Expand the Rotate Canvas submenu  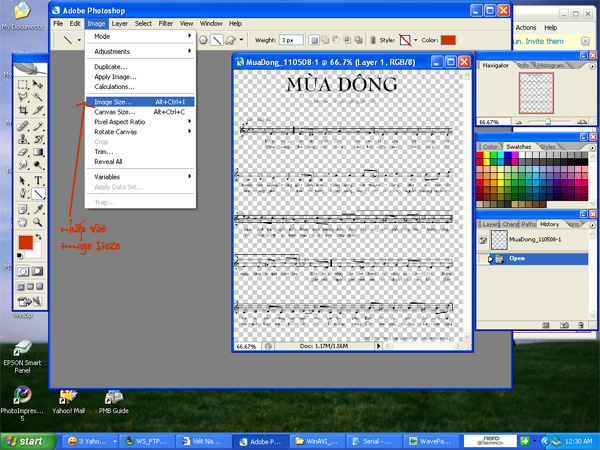(x=140, y=132)
